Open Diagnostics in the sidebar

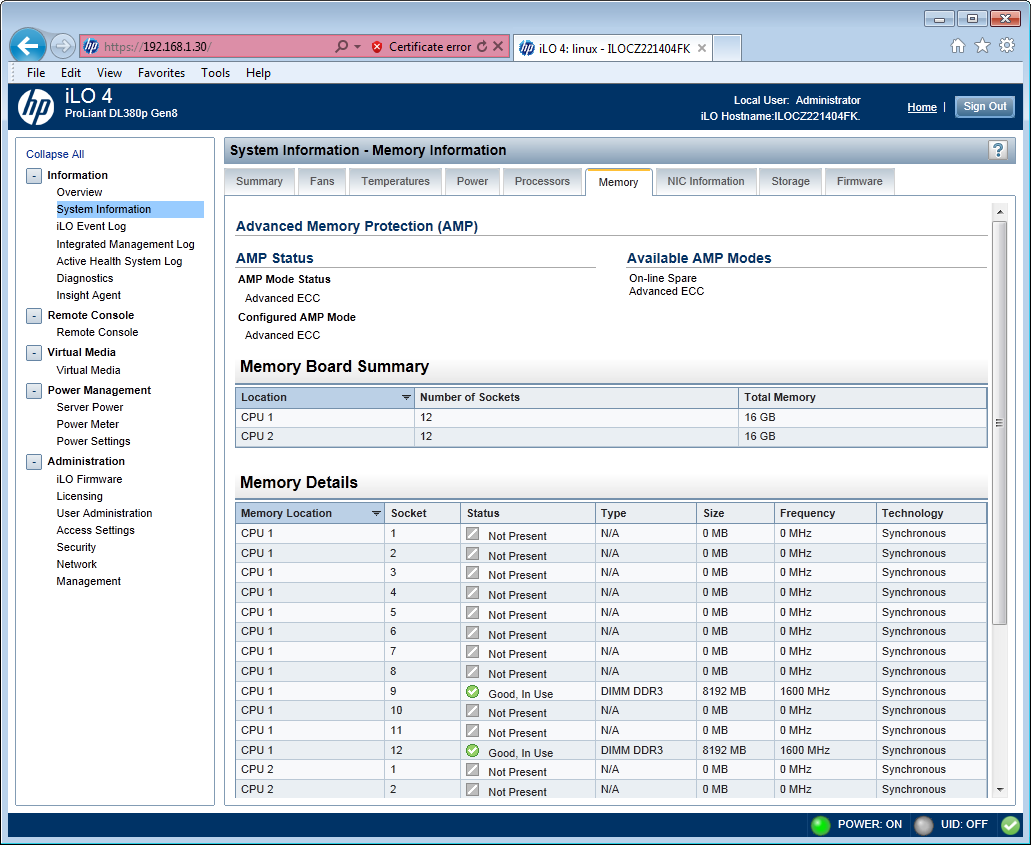pos(85,278)
